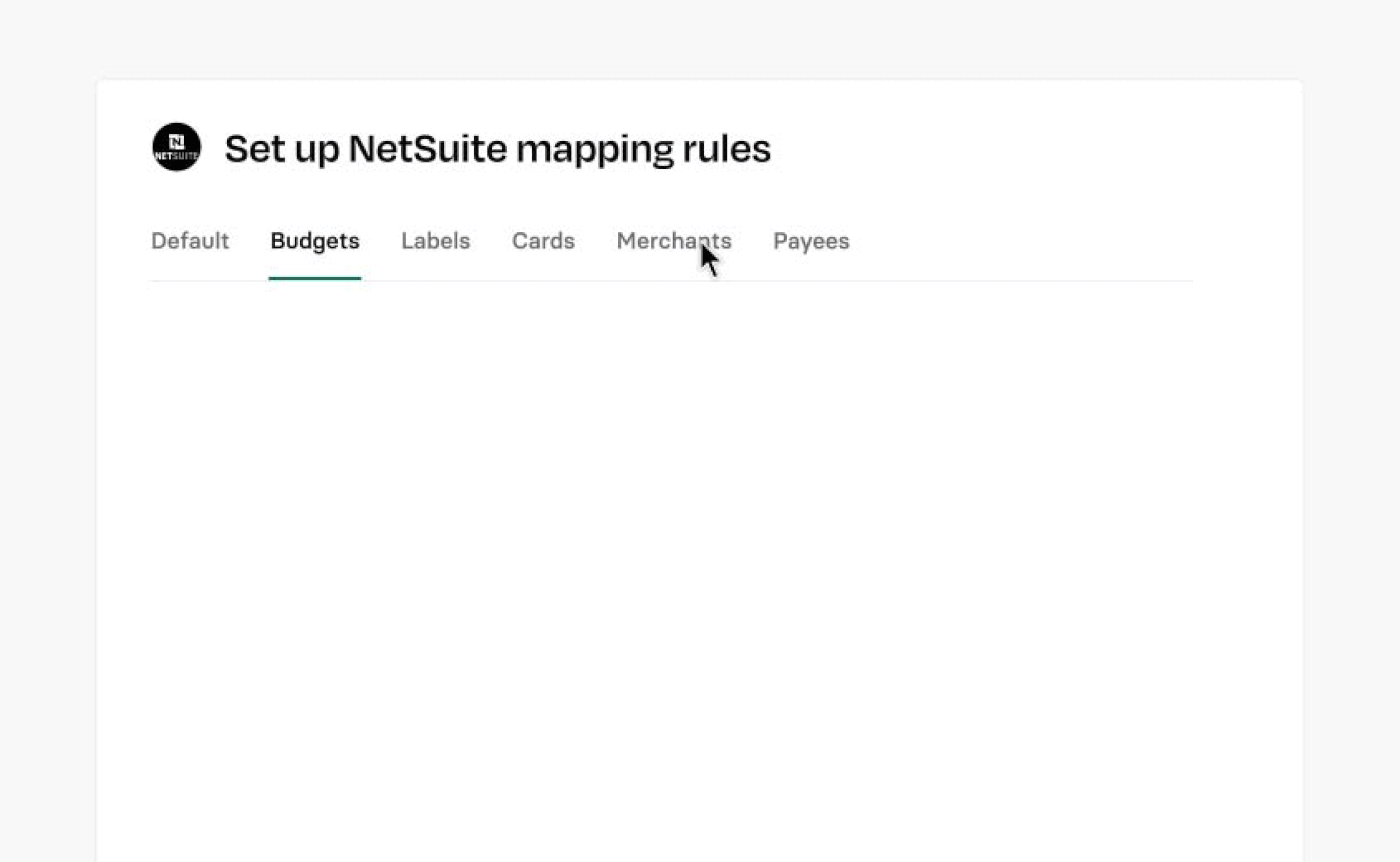View mapping rules for Cards
Screen dimensions: 1400x862
[x=543, y=241]
